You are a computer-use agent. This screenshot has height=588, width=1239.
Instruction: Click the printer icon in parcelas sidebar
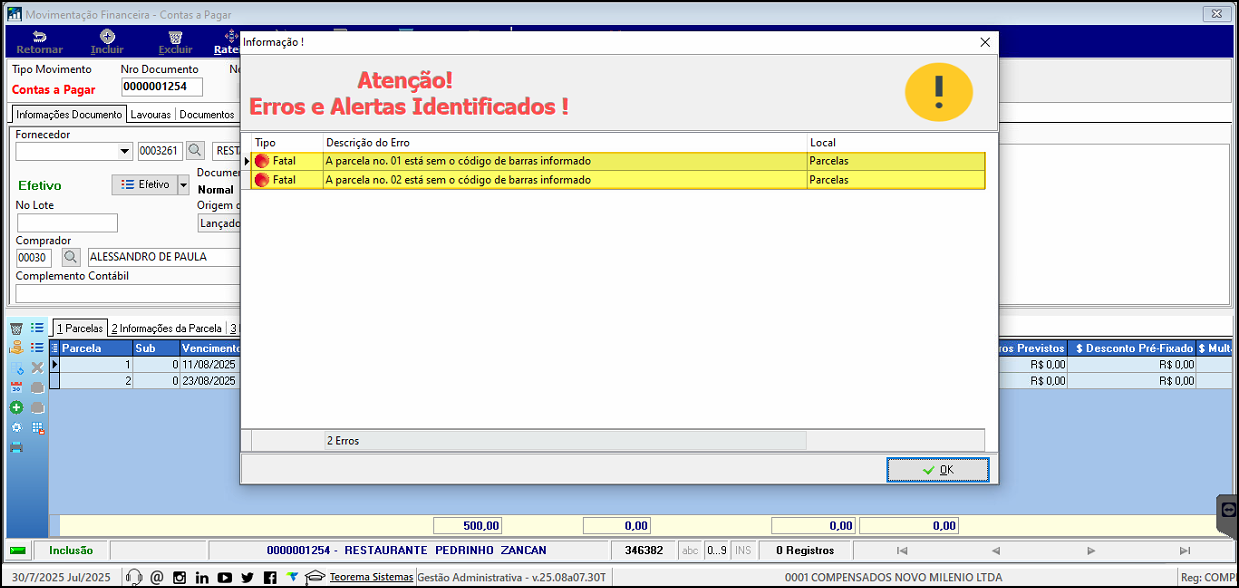[16, 447]
